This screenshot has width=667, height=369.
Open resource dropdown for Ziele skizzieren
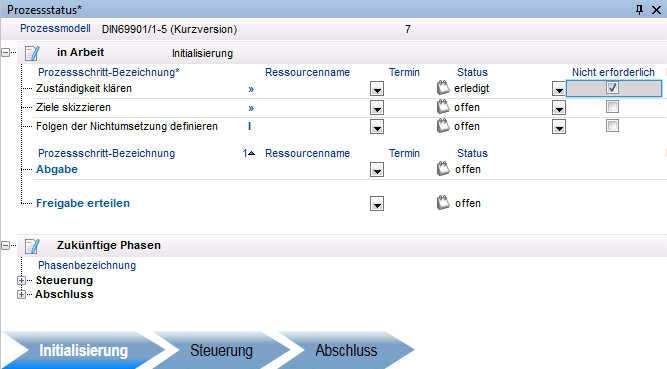point(377,108)
